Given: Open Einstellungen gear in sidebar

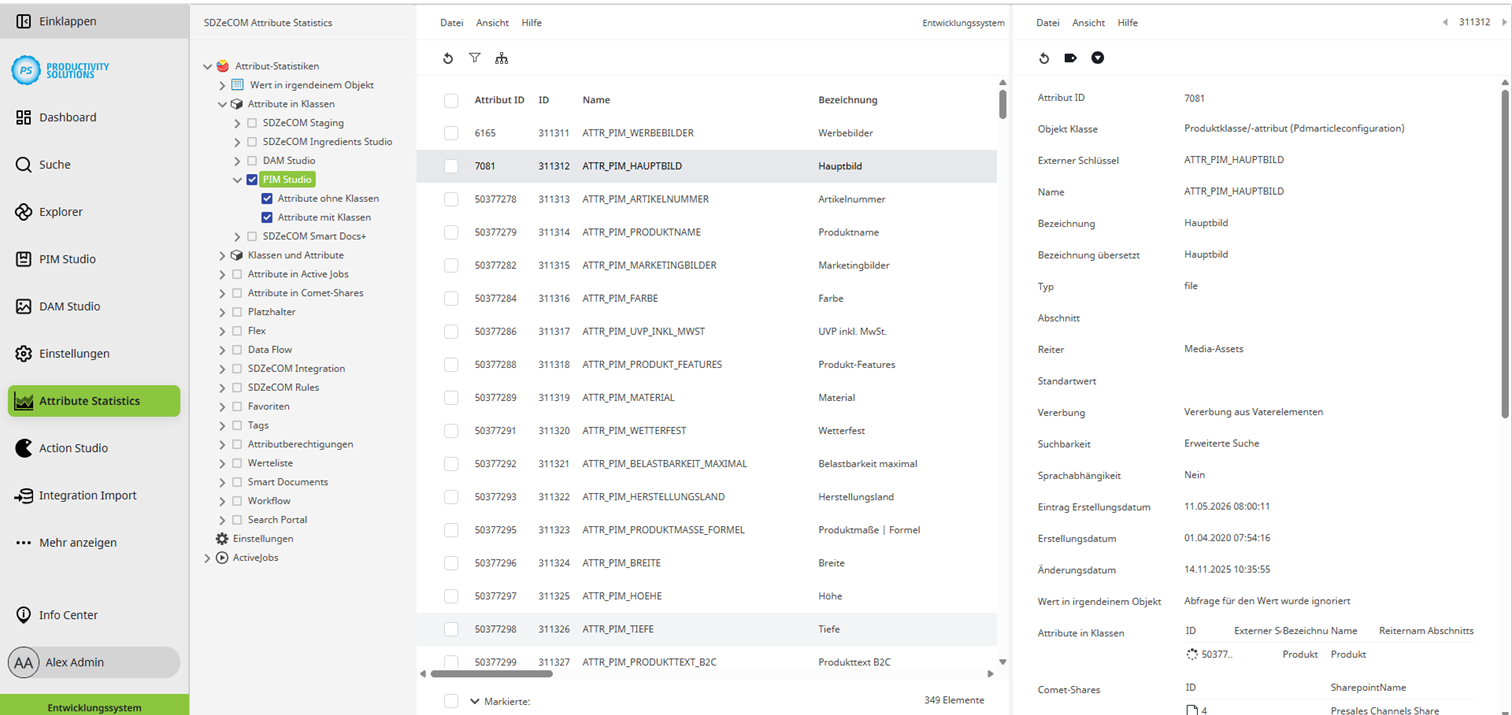Looking at the screenshot, I should pyautogui.click(x=24, y=354).
